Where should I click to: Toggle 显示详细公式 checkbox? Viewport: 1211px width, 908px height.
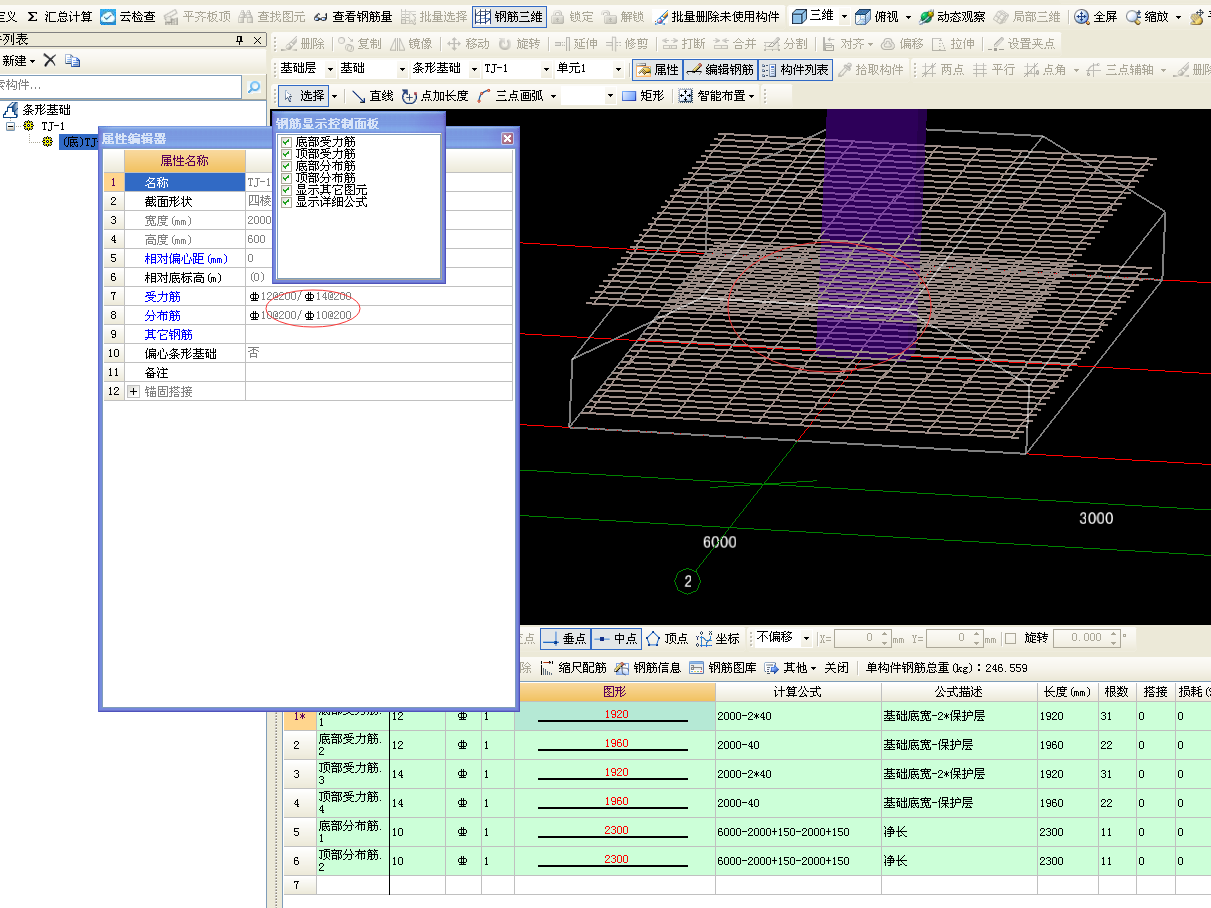(x=286, y=202)
